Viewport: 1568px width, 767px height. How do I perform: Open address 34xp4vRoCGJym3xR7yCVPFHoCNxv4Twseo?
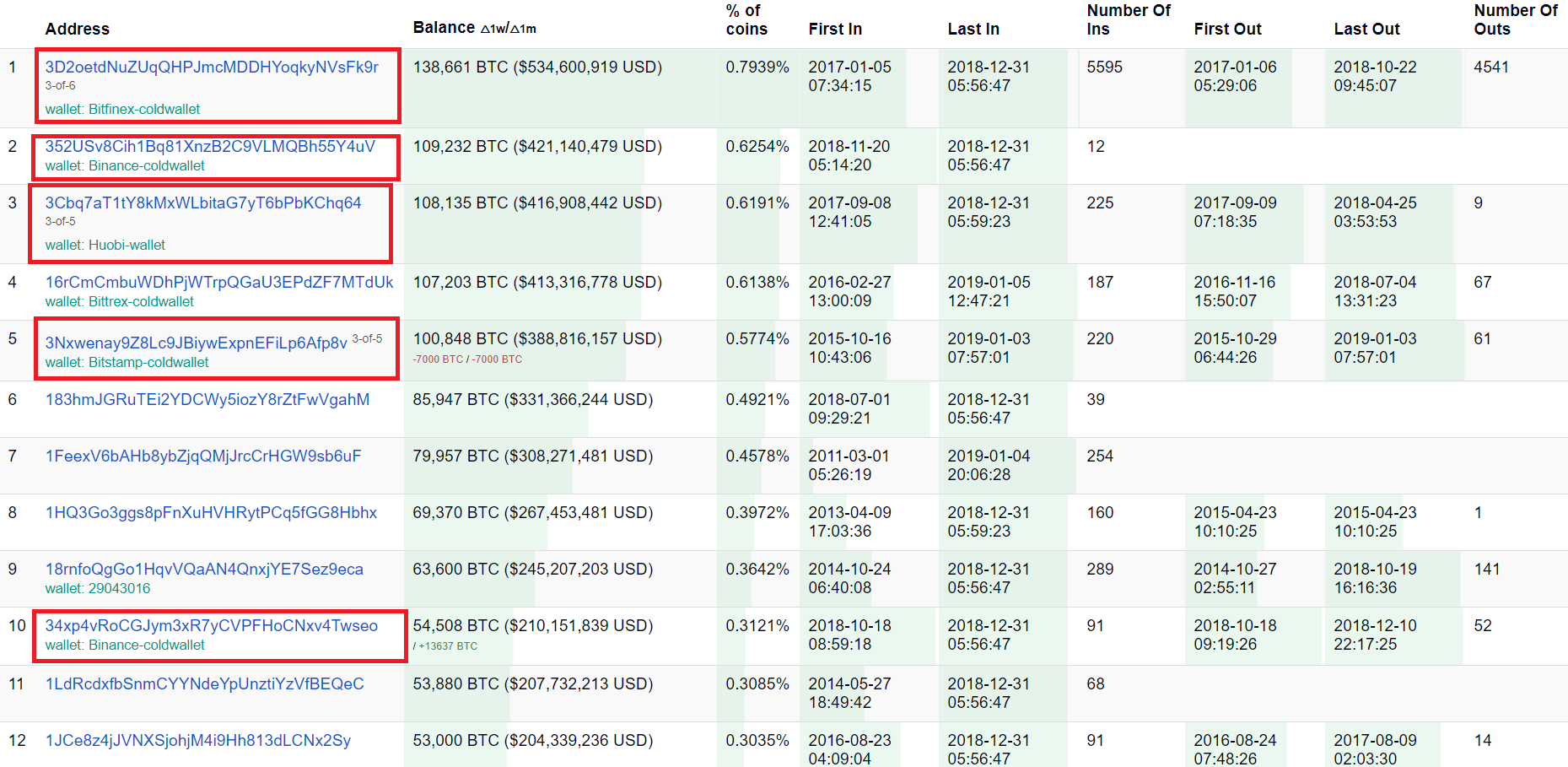coord(212,625)
